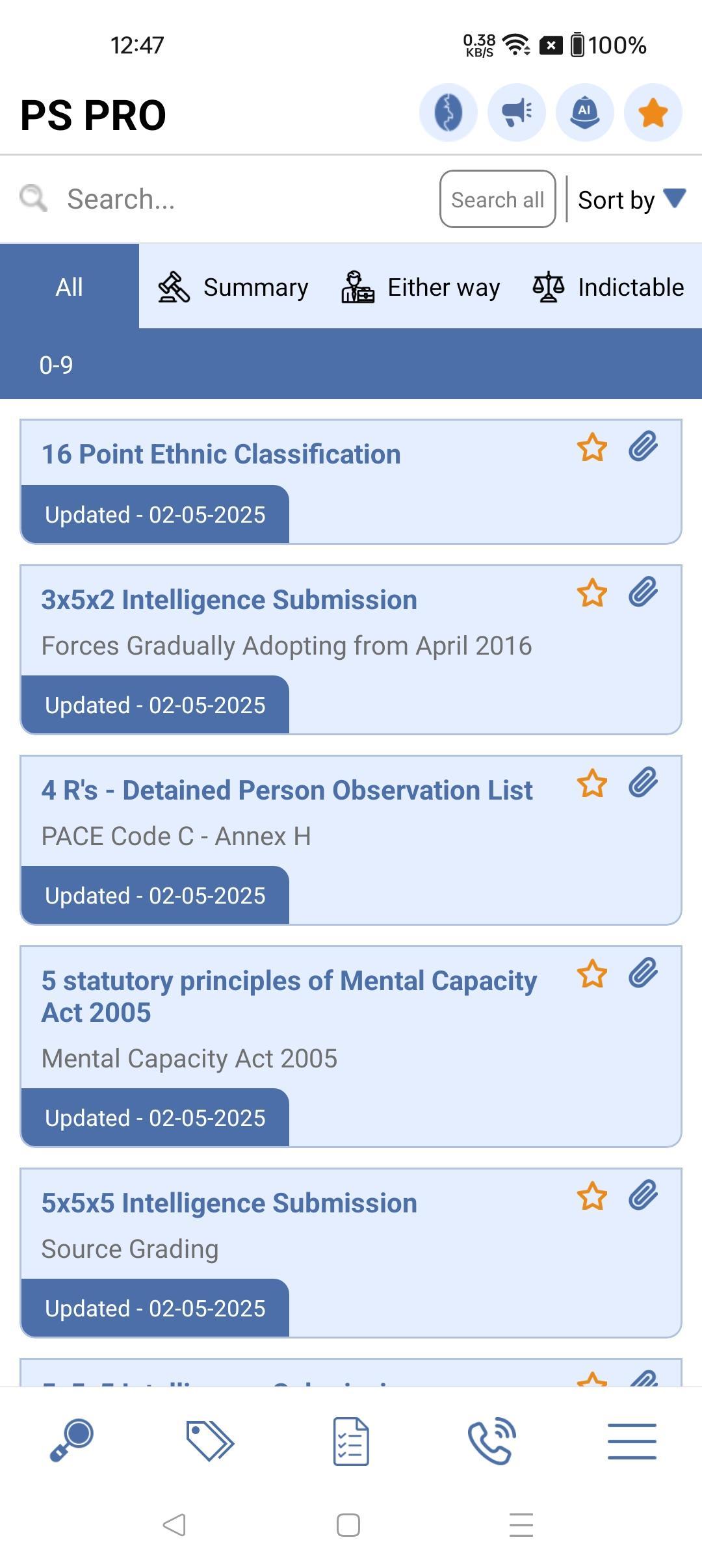Tap the magnifying glass search tab in bottom bar
Viewport: 702px width, 1568px height.
click(71, 1441)
